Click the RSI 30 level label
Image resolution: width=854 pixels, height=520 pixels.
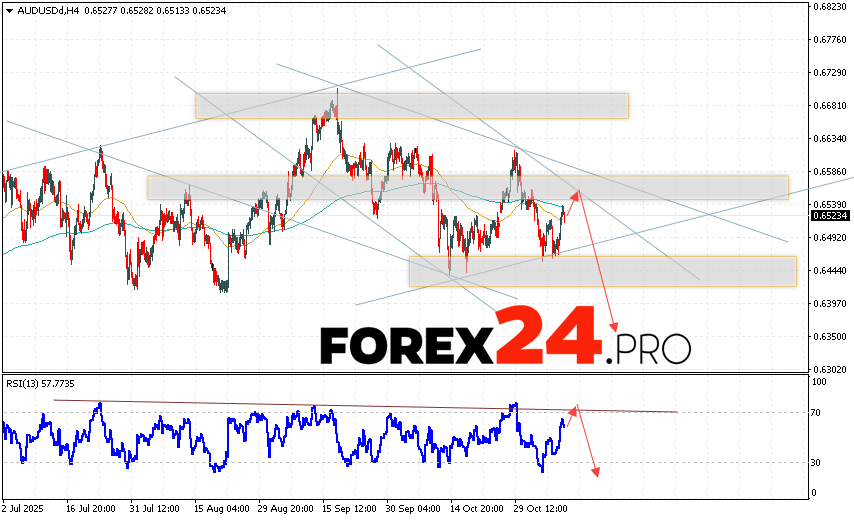(817, 462)
